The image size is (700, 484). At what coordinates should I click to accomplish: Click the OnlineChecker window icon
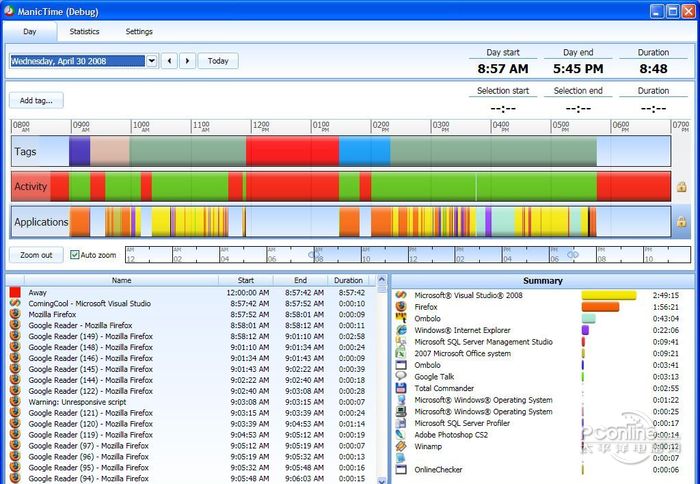coord(401,469)
